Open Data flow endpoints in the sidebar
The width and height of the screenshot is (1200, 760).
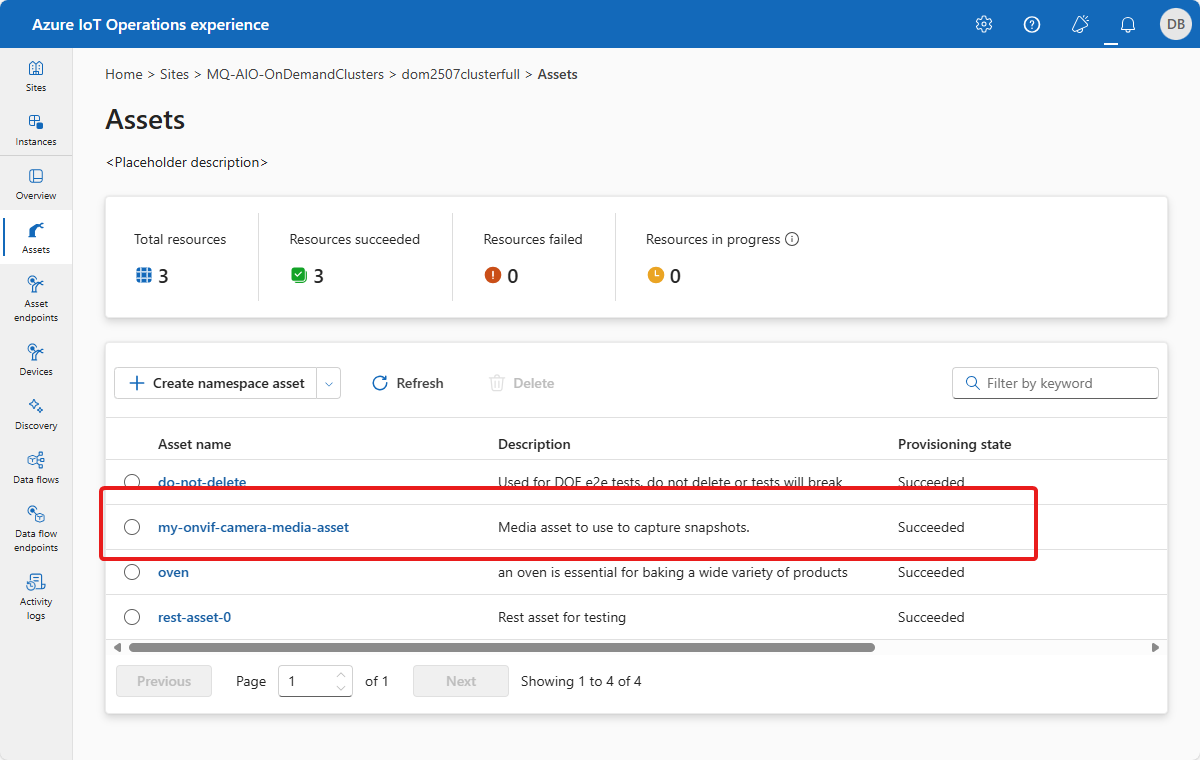pyautogui.click(x=36, y=528)
